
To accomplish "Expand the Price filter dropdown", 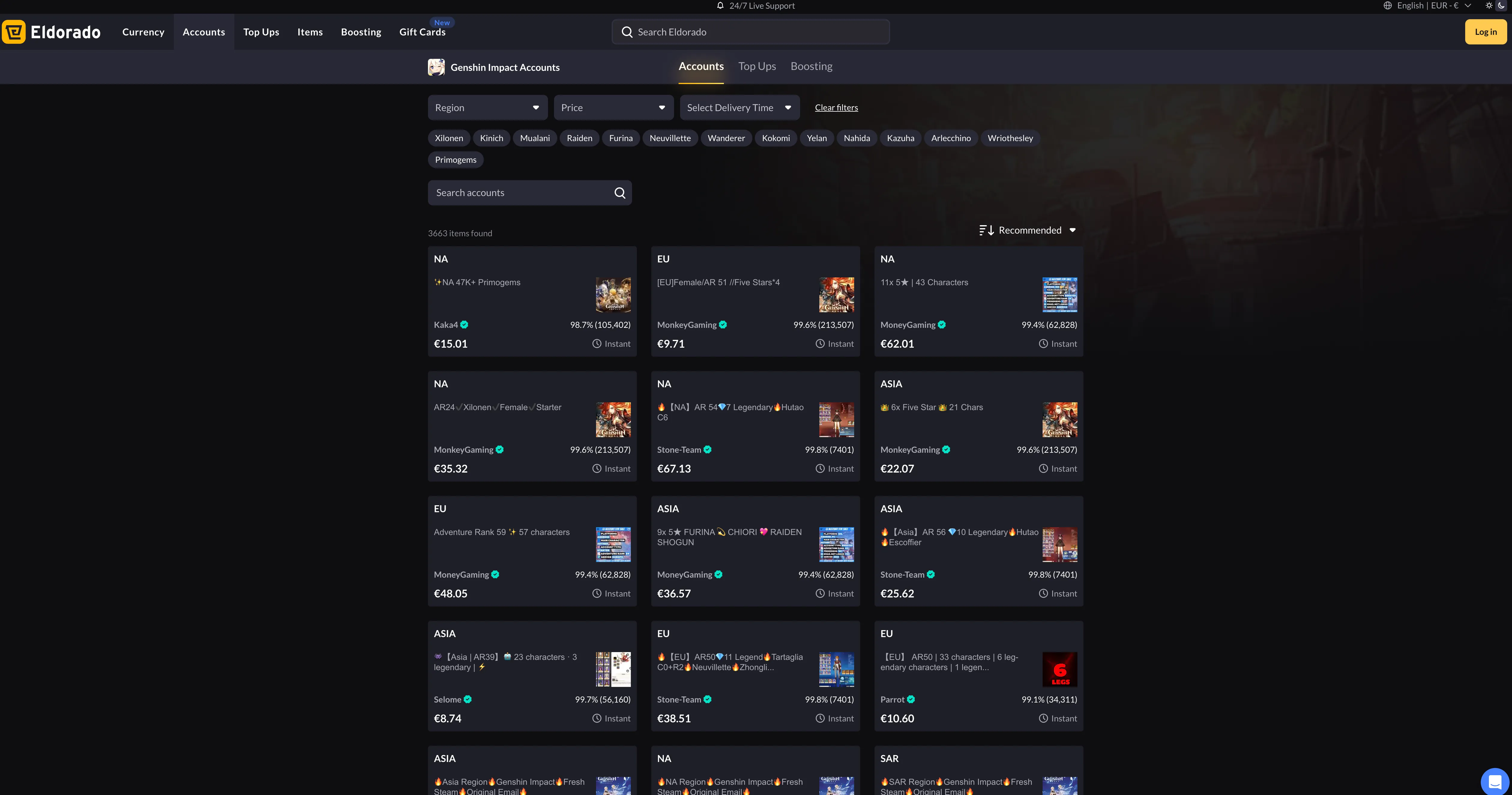I will coord(613,107).
